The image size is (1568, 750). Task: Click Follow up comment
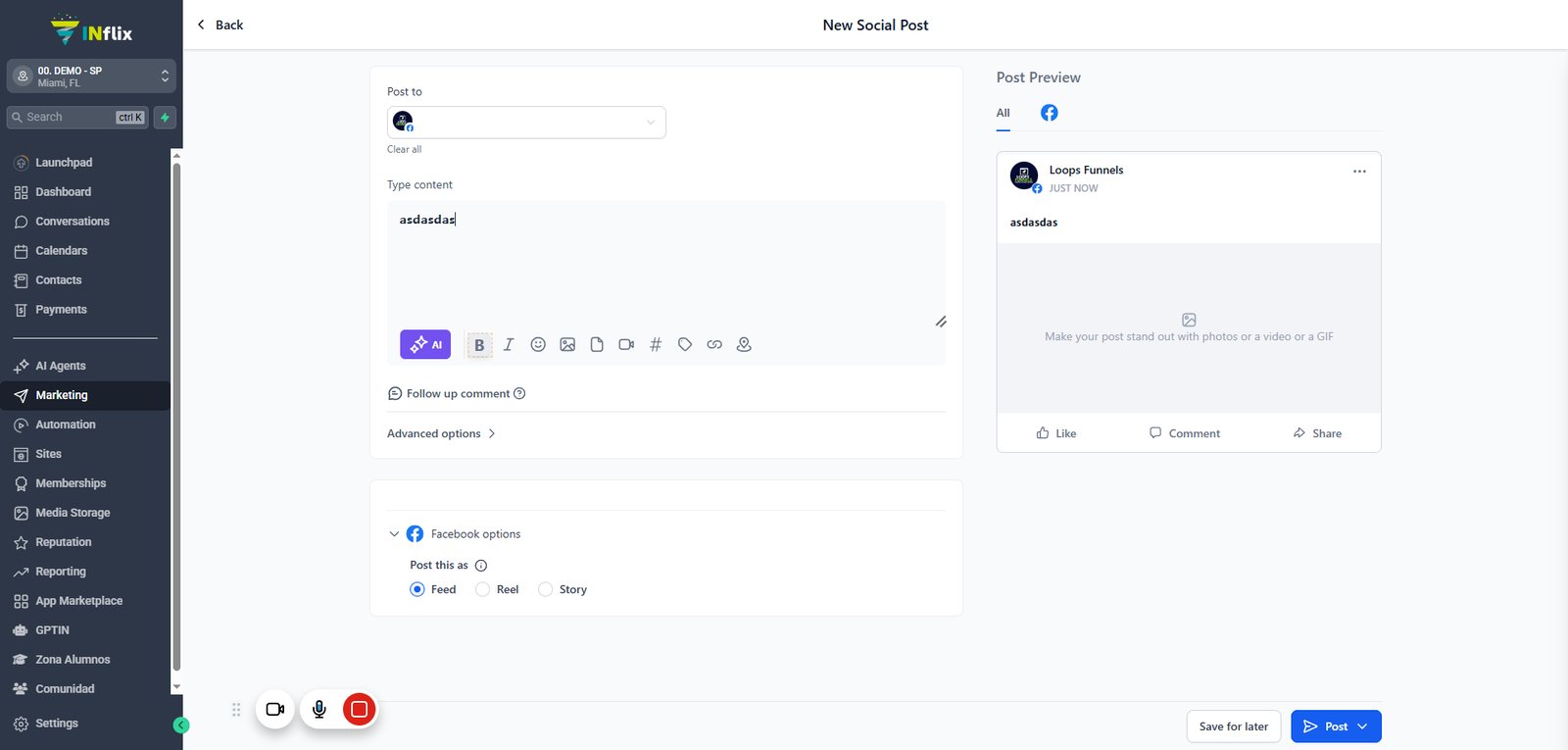(x=458, y=394)
